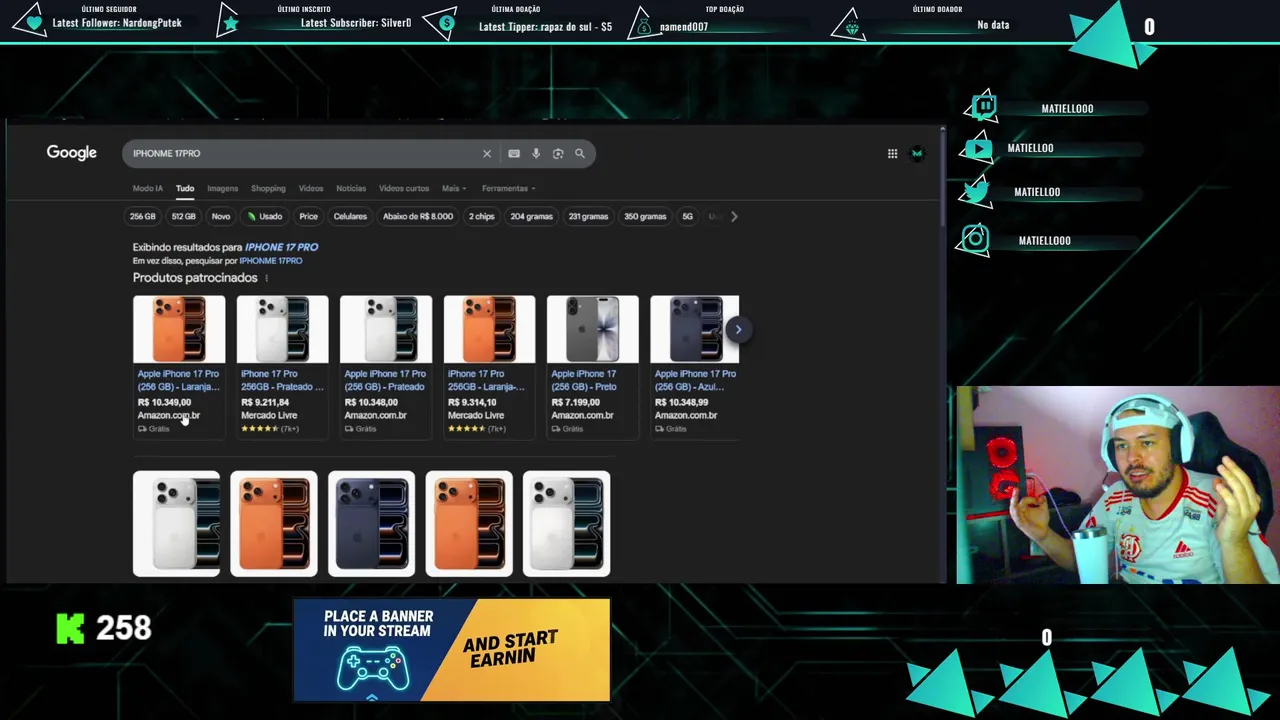Switch to Imagens tab
1280x720 pixels.
(222, 188)
